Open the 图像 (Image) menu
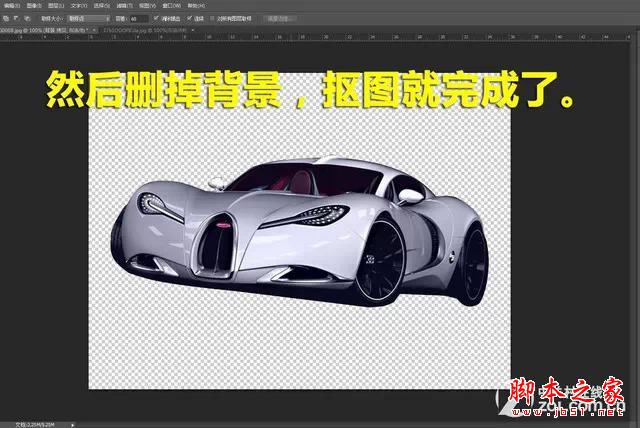The image size is (640, 428). point(33,6)
